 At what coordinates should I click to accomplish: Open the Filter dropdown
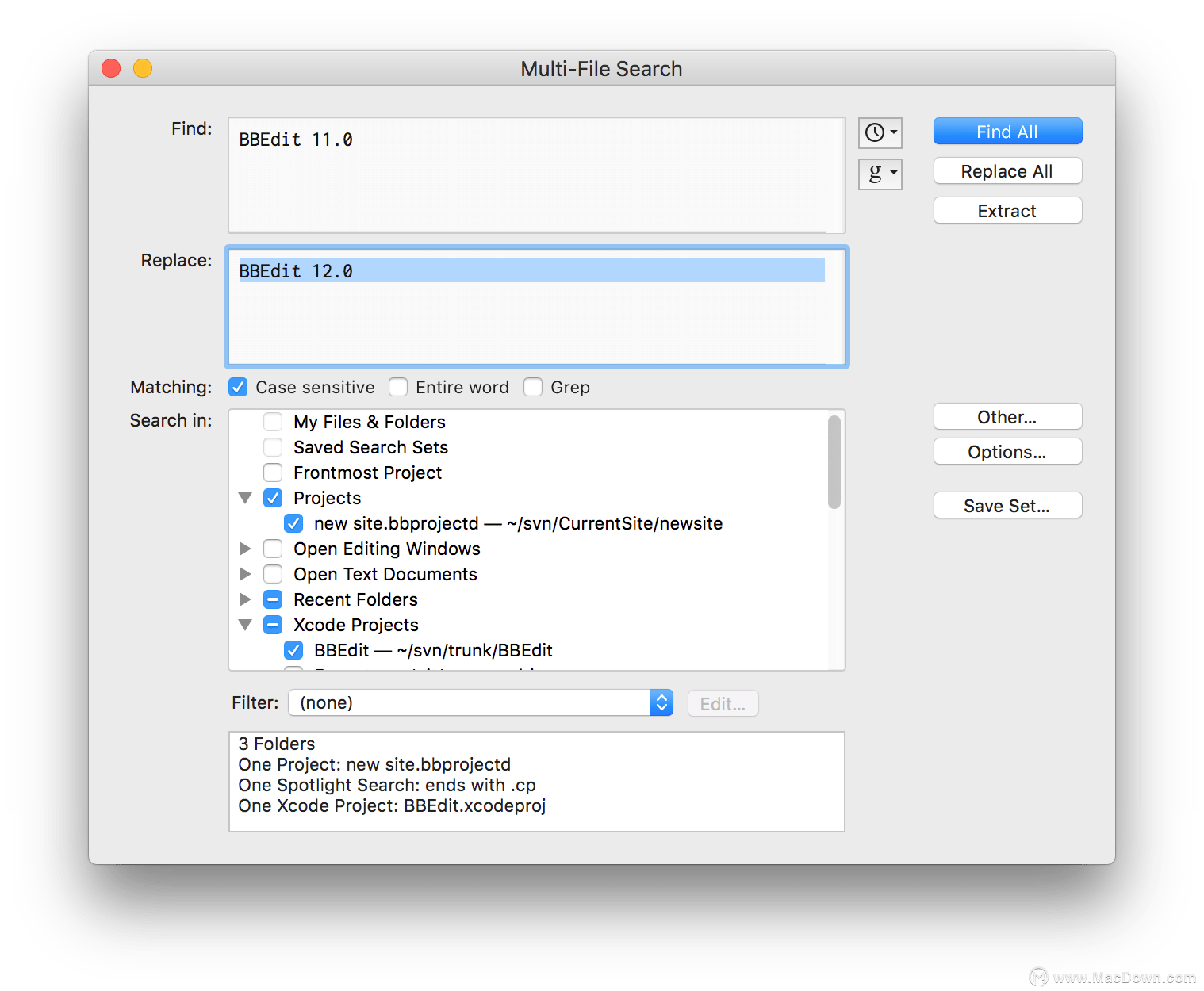click(661, 702)
